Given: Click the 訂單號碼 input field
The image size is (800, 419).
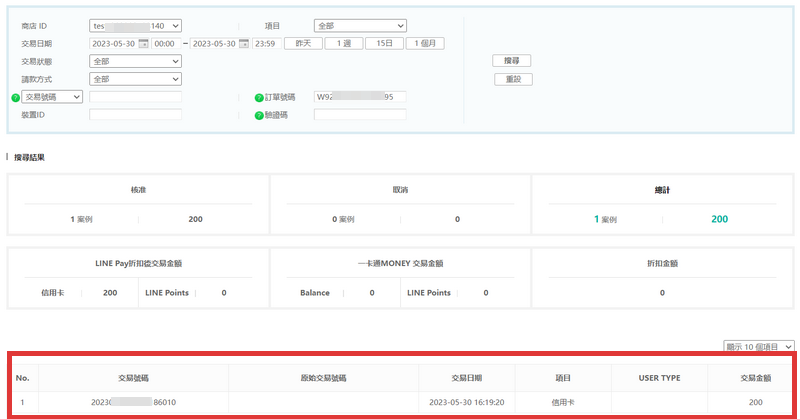Looking at the screenshot, I should tap(360, 97).
